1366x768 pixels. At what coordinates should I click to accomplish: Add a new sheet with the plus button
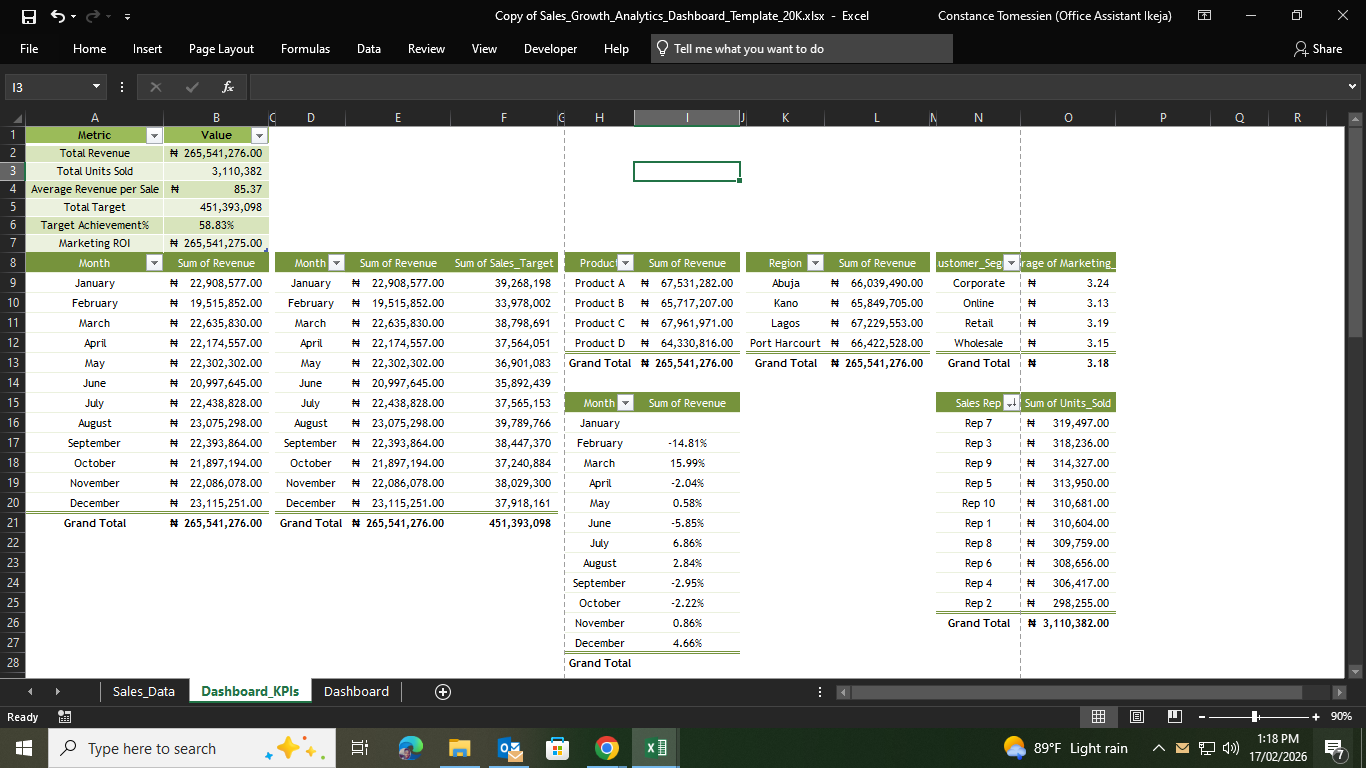(x=442, y=691)
